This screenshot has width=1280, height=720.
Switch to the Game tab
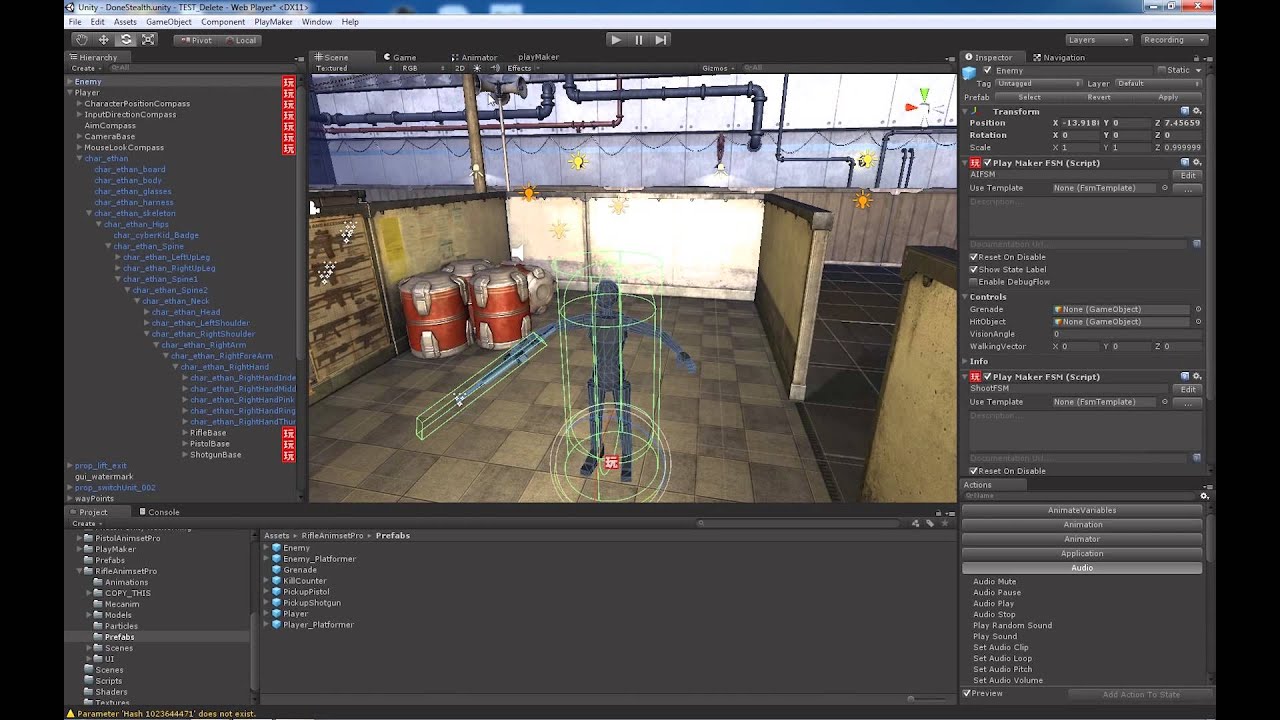tap(399, 57)
